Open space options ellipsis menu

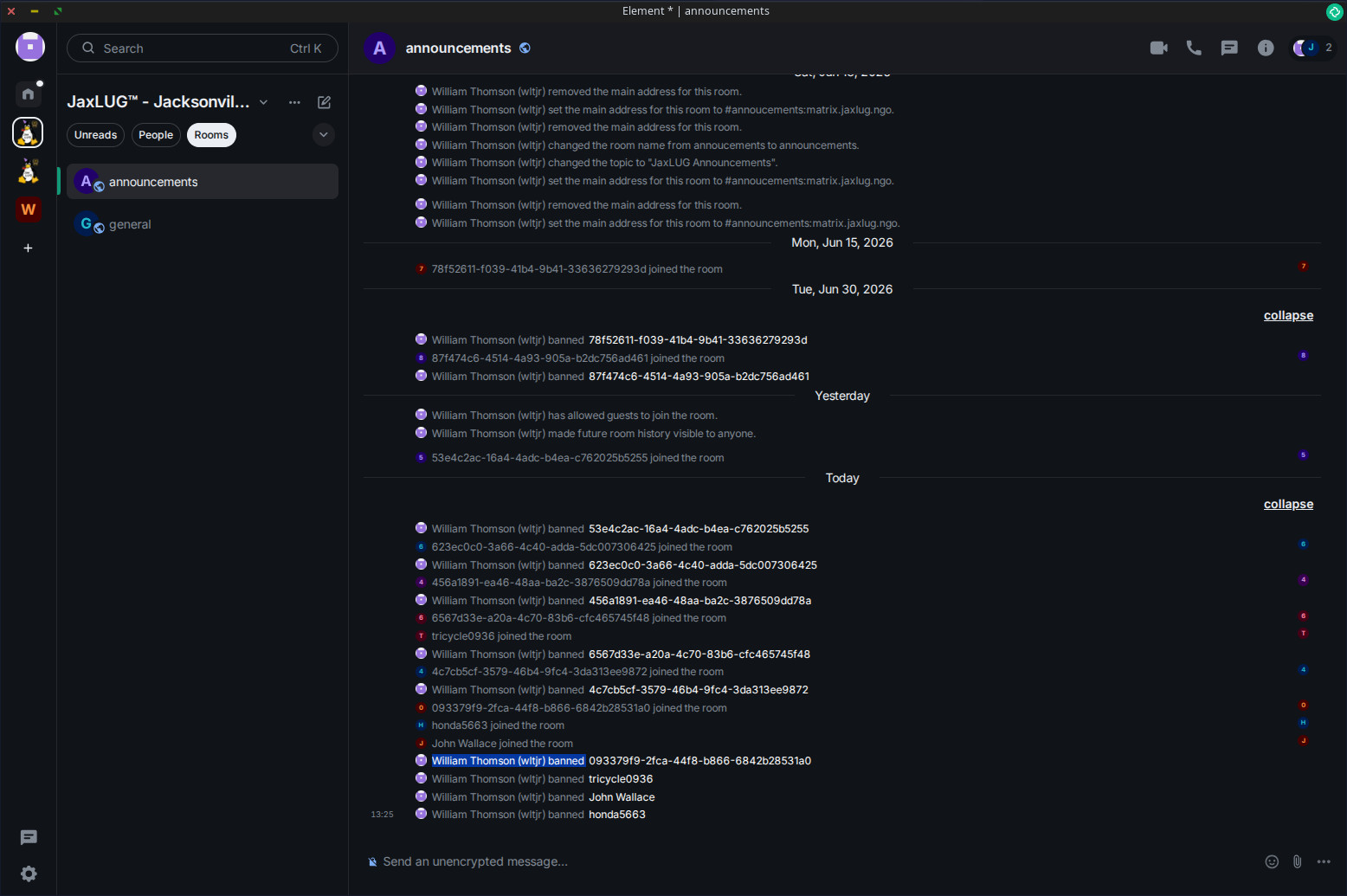click(x=294, y=102)
